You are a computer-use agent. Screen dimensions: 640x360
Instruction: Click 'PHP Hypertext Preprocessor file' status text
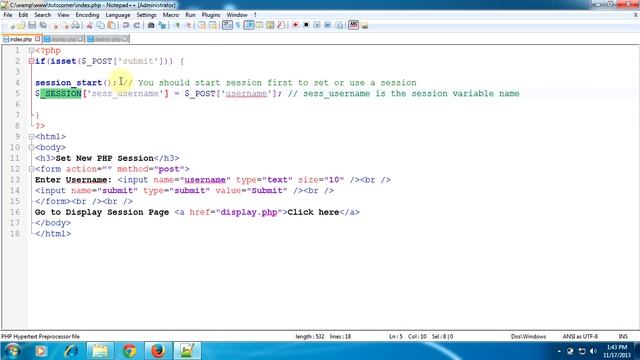[x=40, y=336]
